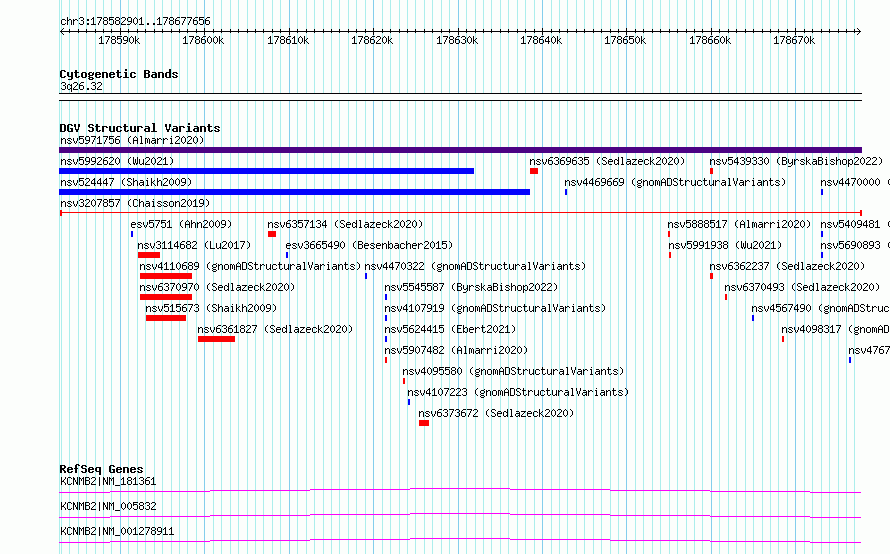The image size is (890, 554).
Task: Click the nsv524447 (Shaikh2009) blue bar
Action: (x=295, y=192)
